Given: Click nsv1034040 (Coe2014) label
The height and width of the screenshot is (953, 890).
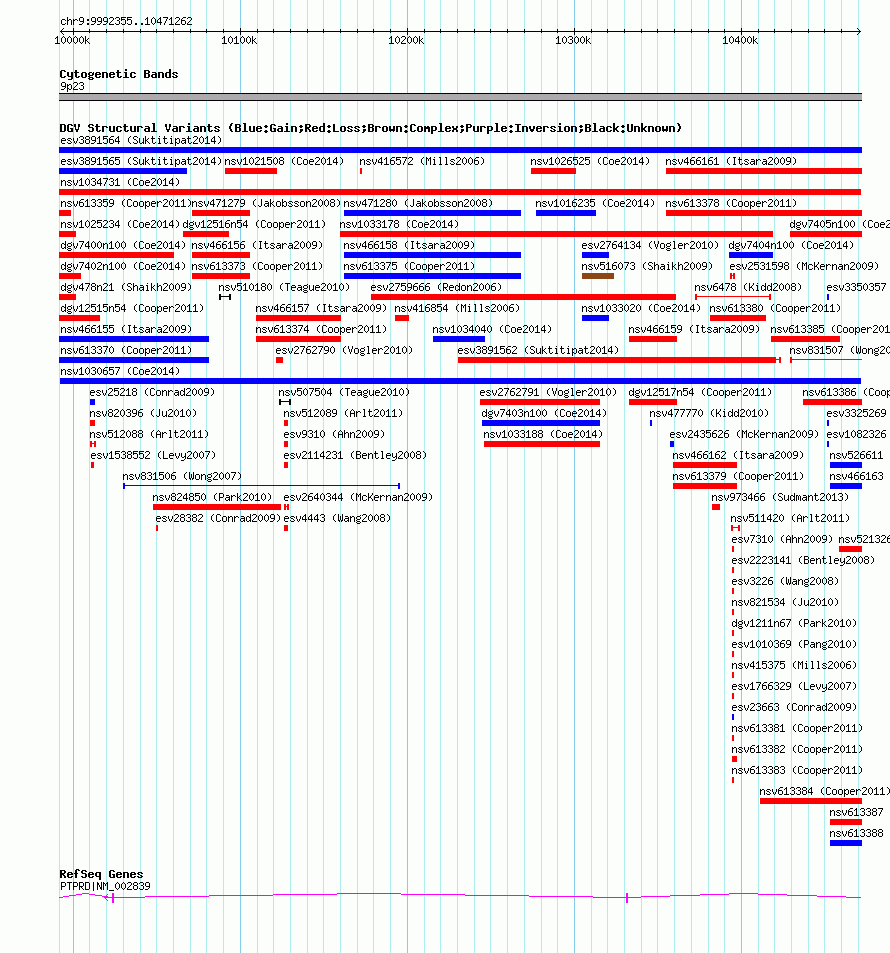Looking at the screenshot, I should click(492, 329).
